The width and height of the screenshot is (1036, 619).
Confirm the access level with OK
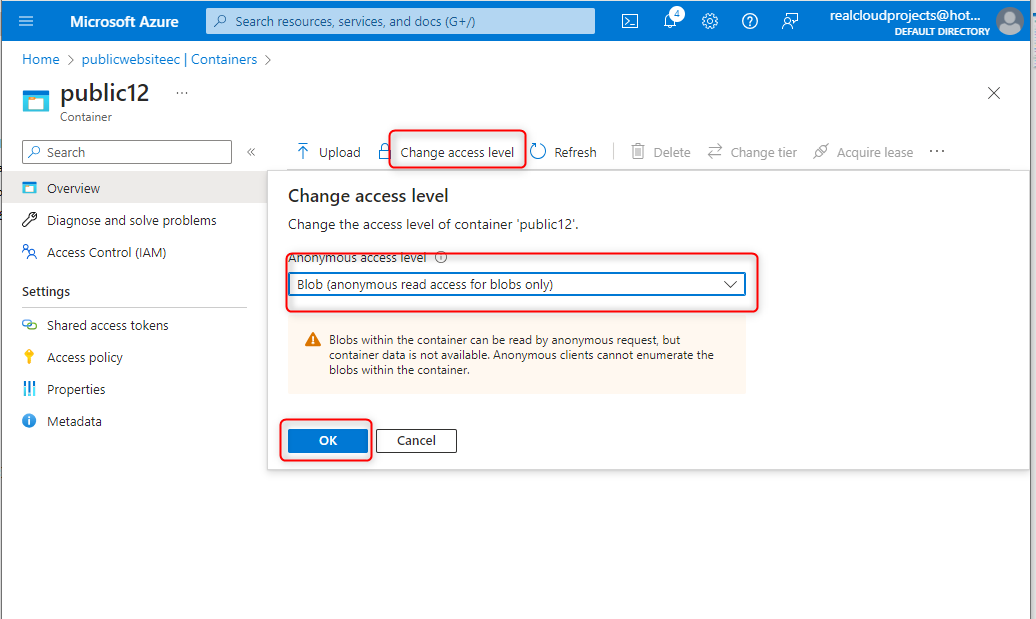coord(328,441)
